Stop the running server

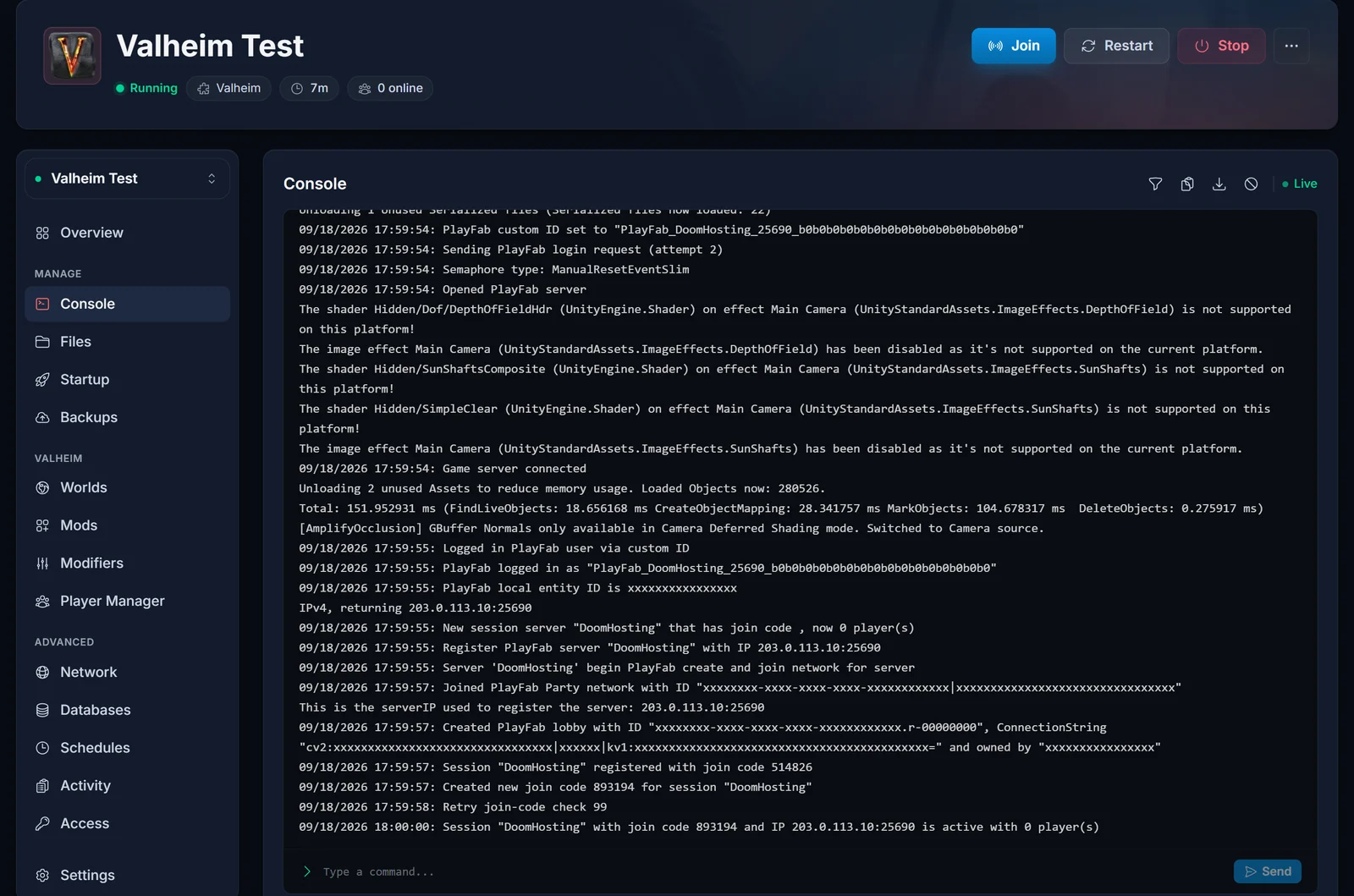pyautogui.click(x=1221, y=46)
